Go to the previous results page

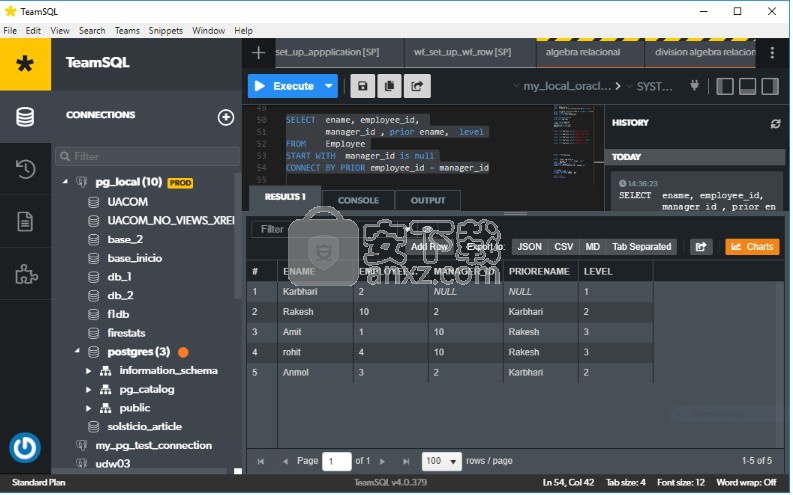coord(285,462)
